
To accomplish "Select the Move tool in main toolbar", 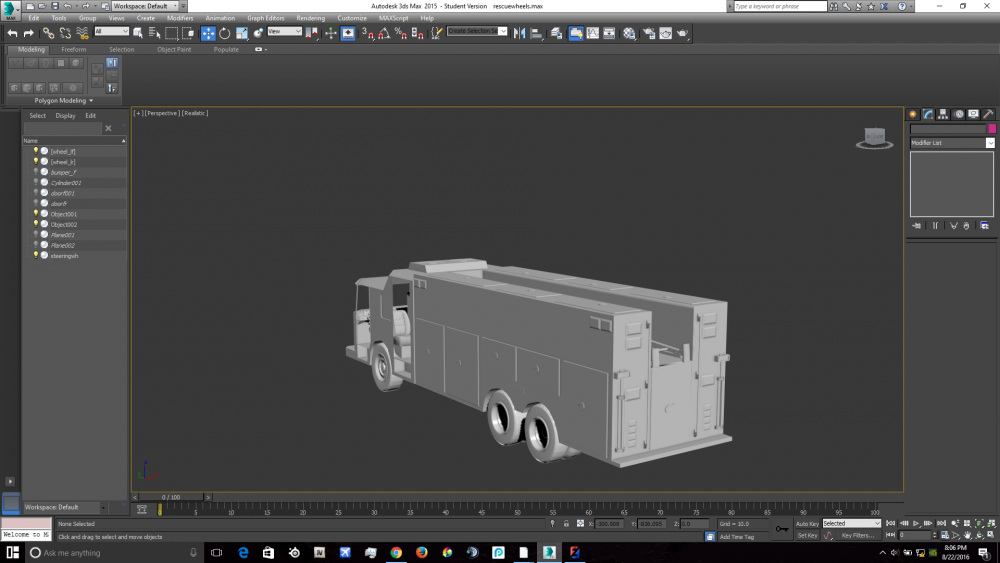I will coord(208,33).
